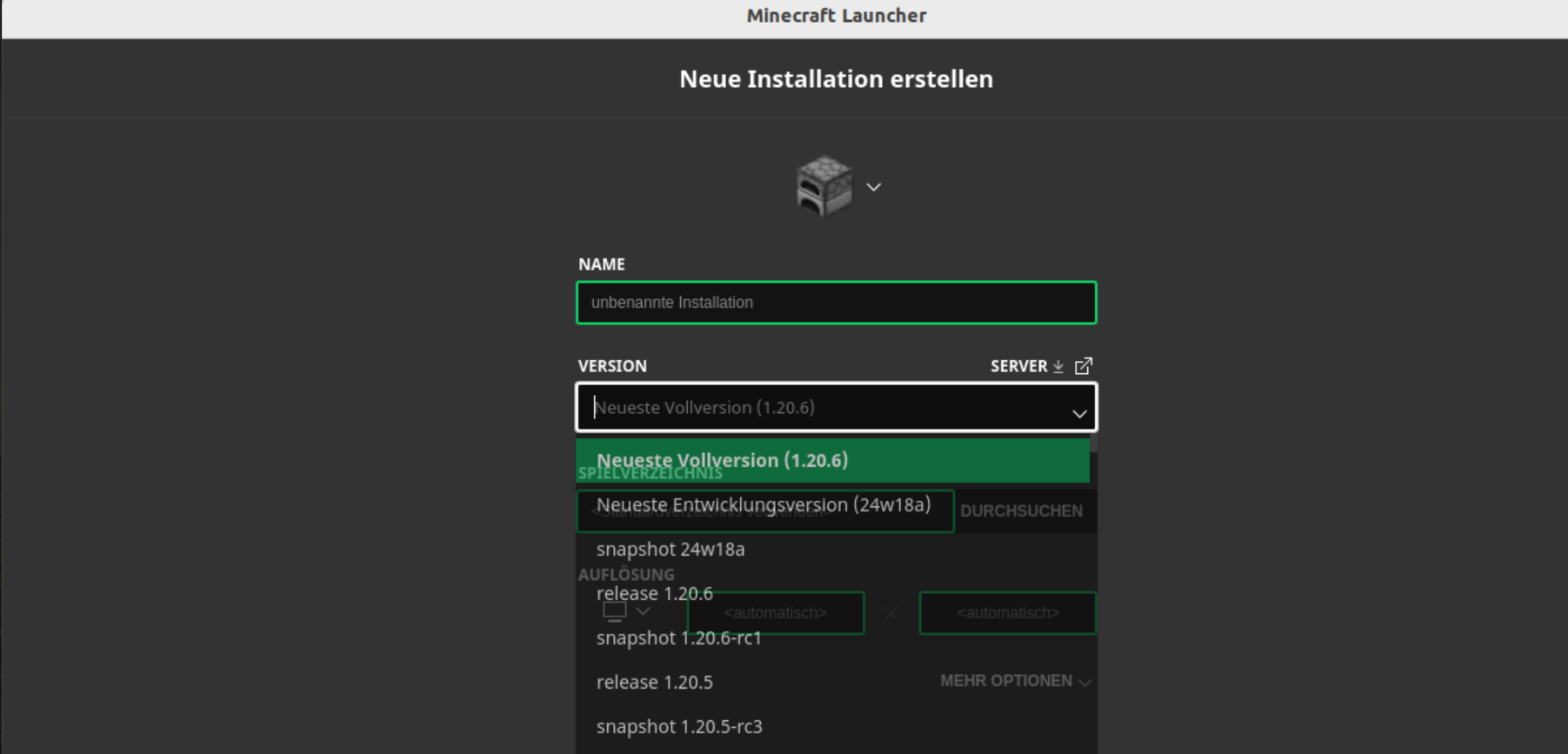Collapse the version dropdown arrow
This screenshot has width=1568, height=754.
pyautogui.click(x=1079, y=414)
